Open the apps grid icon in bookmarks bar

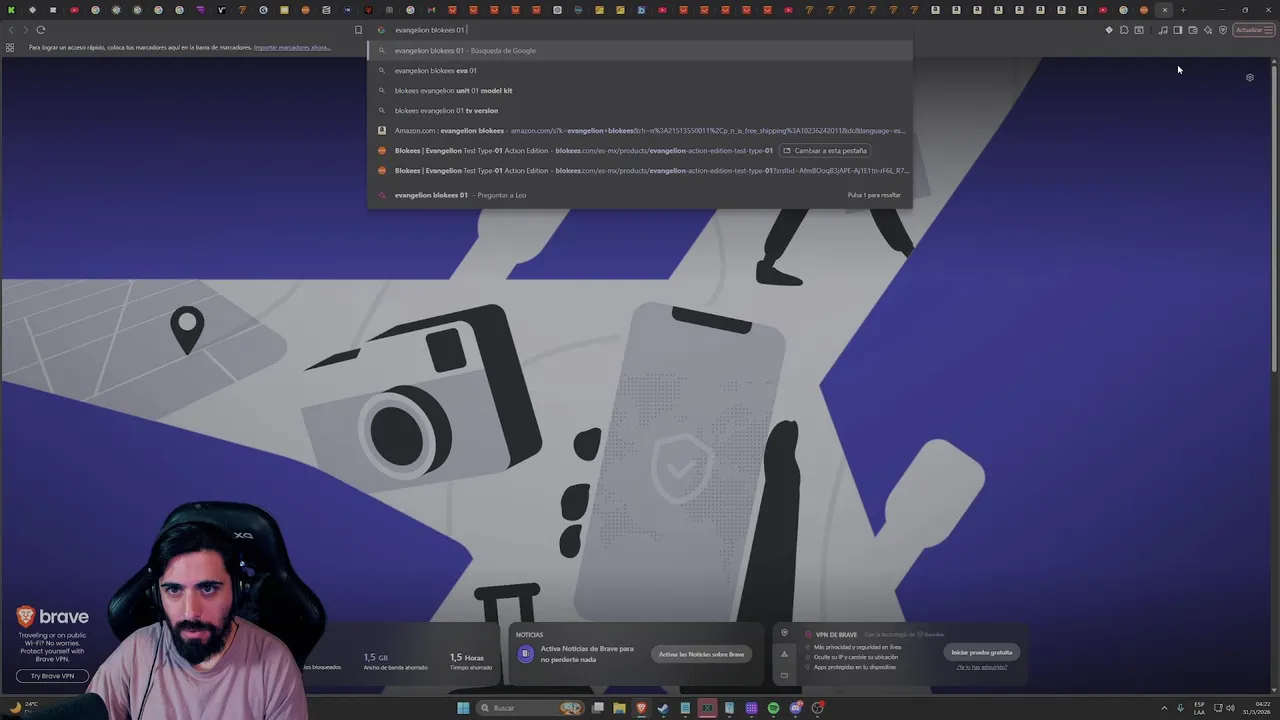pos(10,47)
